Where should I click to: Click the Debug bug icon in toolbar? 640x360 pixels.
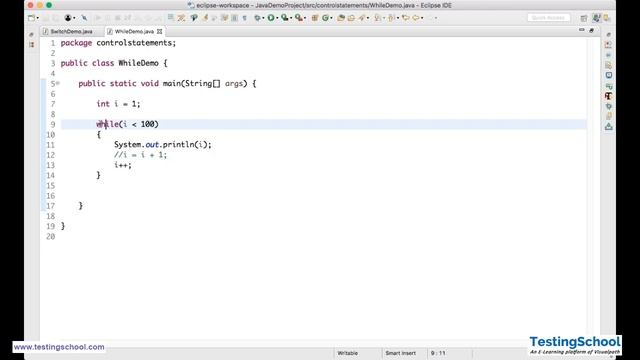pos(257,18)
